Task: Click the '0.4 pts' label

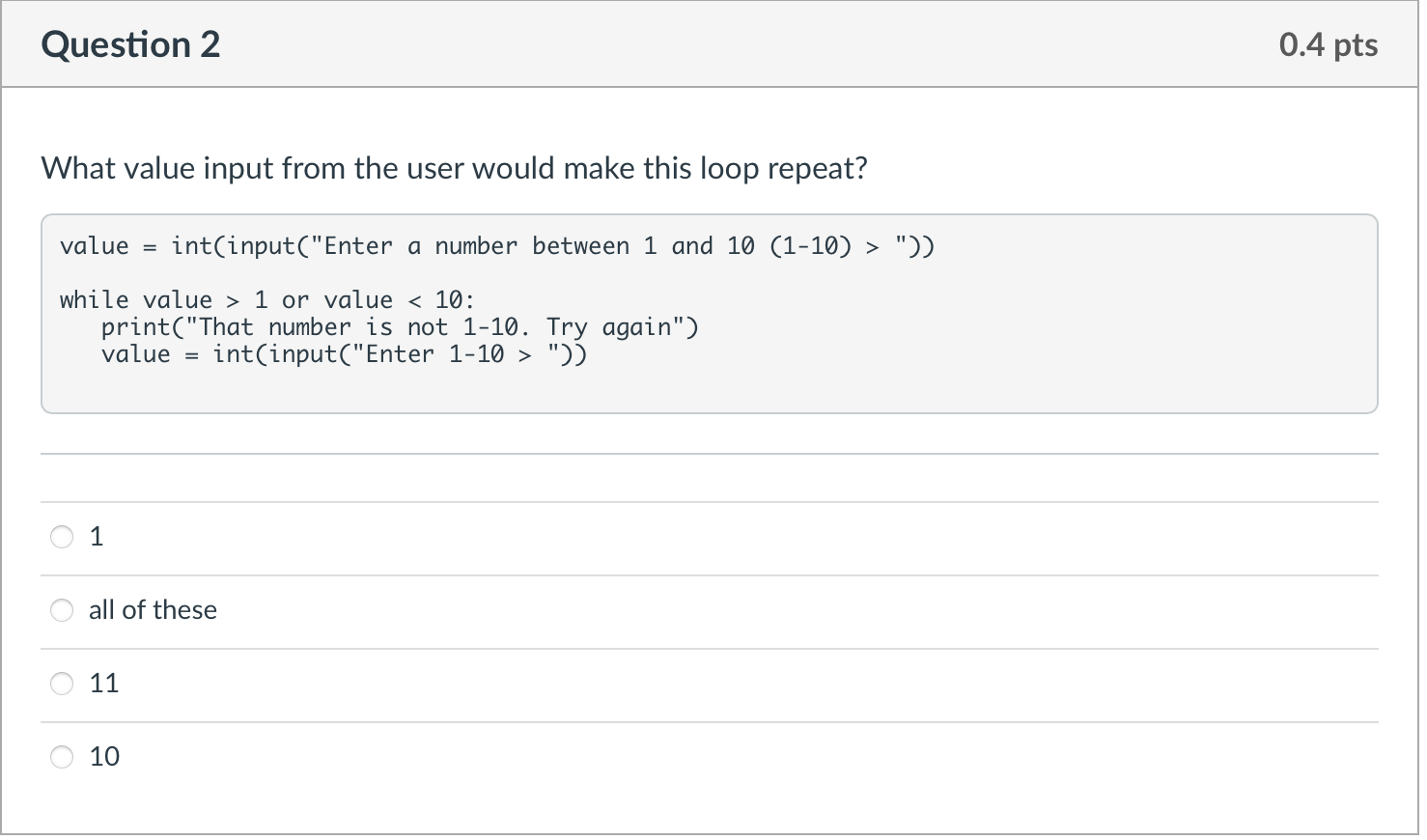Action: (x=1328, y=44)
